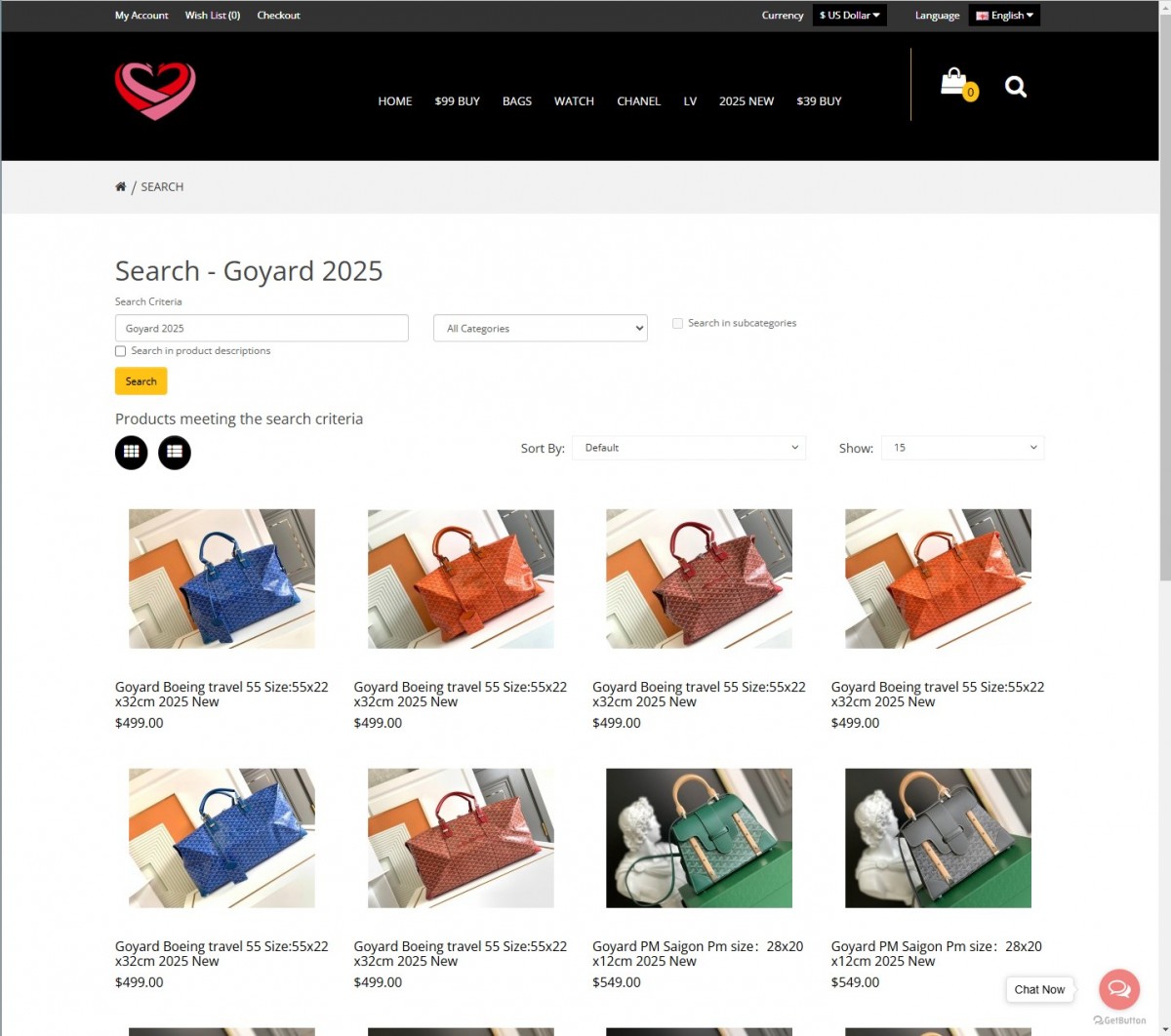1171x1036 pixels.
Task: Click SEARCH in the breadcrumb
Action: (162, 187)
